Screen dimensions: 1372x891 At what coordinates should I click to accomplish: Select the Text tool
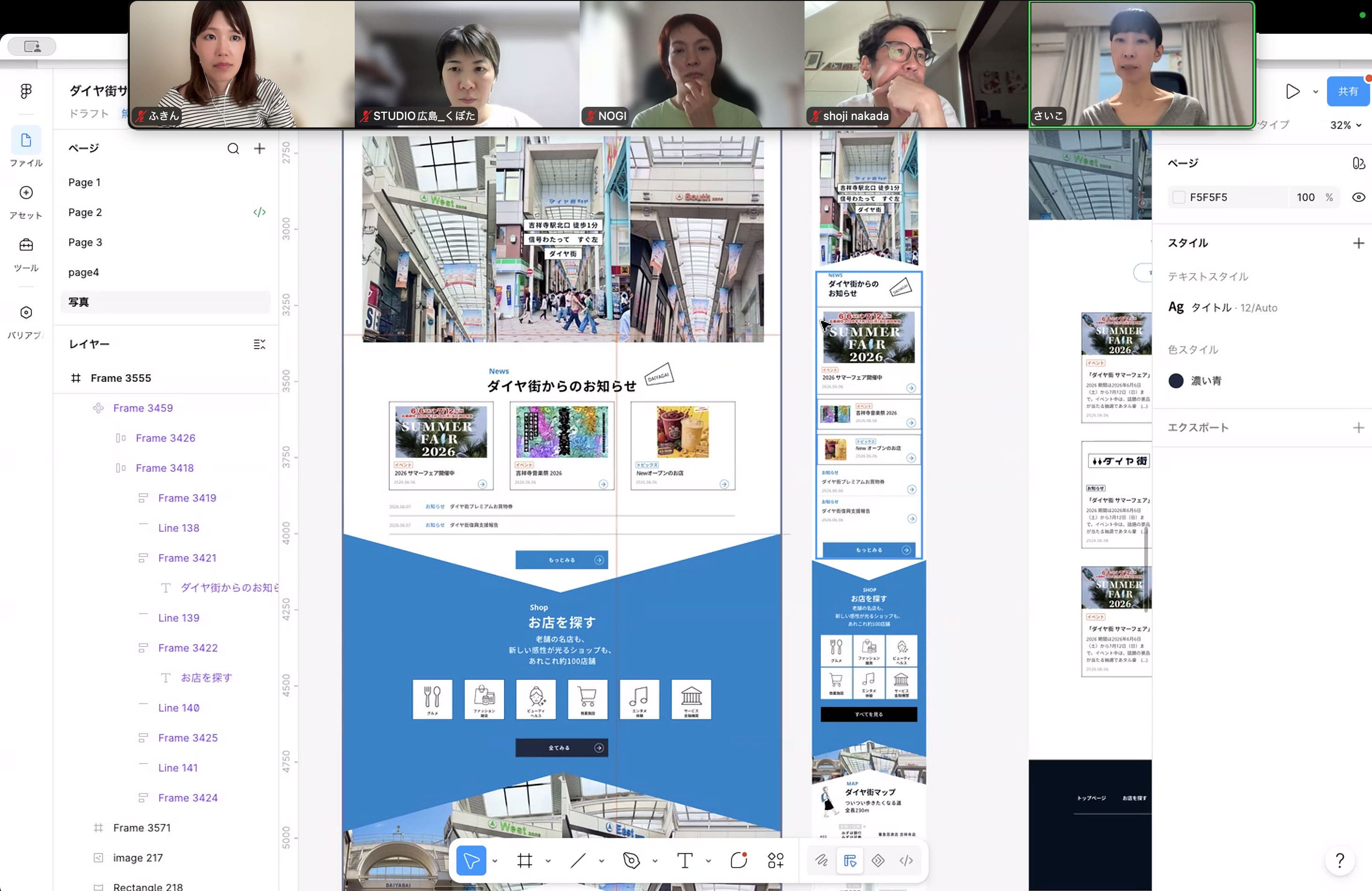click(684, 861)
